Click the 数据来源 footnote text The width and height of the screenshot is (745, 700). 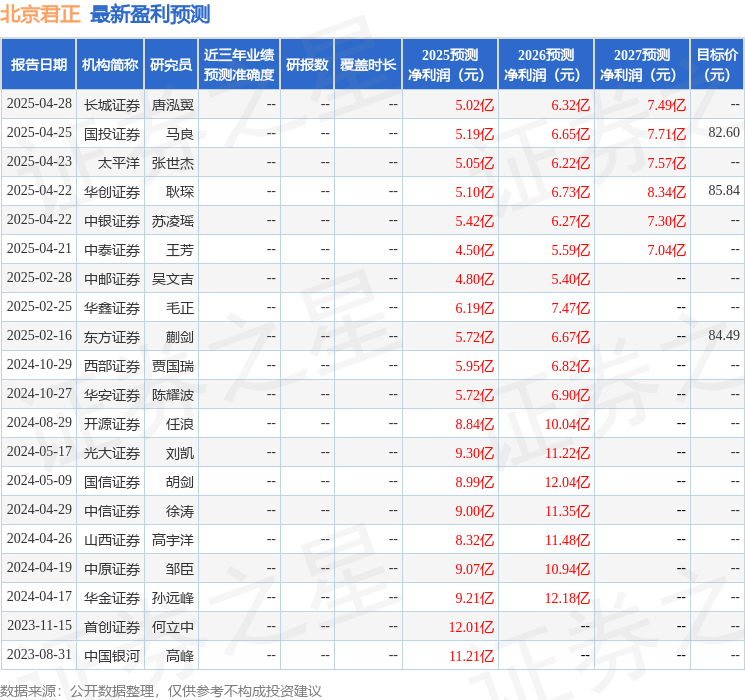click(x=161, y=690)
